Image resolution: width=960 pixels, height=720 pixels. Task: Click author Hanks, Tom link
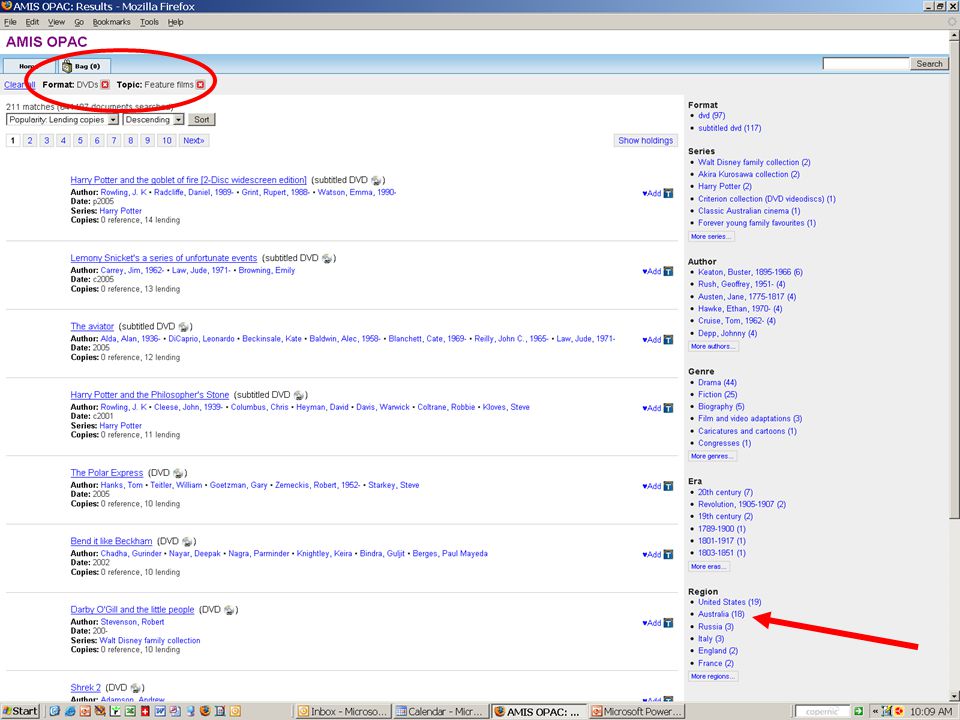click(x=122, y=485)
